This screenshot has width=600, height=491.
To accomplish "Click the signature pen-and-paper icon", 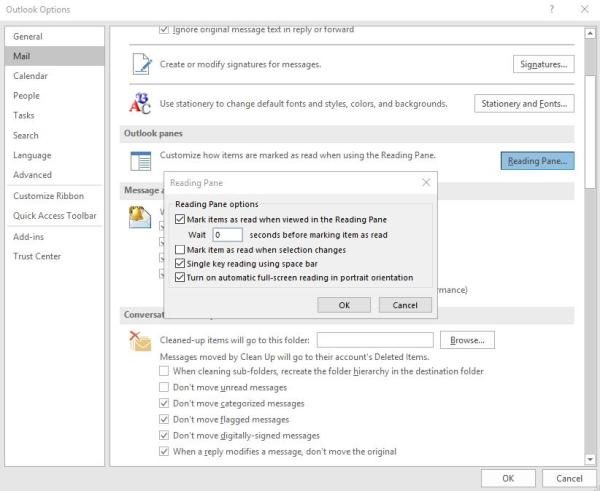I will point(142,64).
